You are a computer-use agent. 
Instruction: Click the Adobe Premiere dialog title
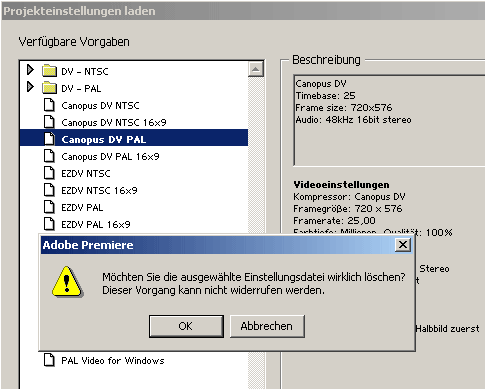(x=88, y=245)
